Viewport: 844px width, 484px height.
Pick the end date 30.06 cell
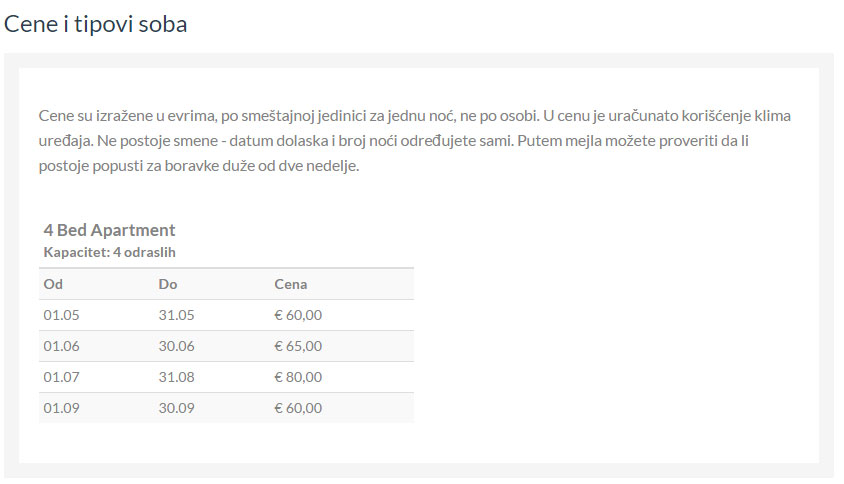(x=176, y=346)
